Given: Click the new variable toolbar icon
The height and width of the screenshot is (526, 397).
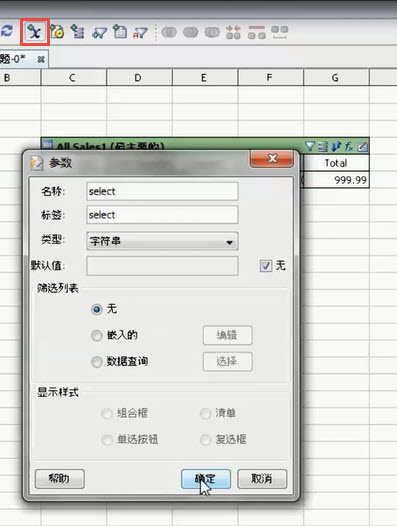Looking at the screenshot, I should tap(35, 32).
